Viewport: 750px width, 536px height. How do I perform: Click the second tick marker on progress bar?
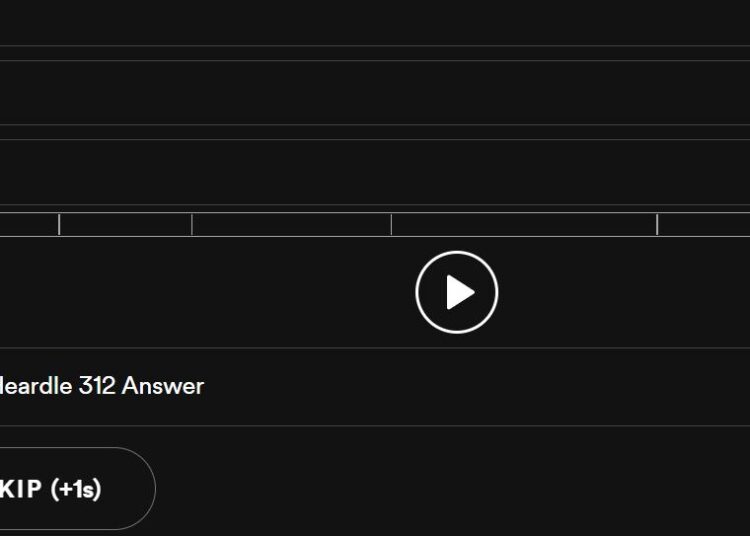192,224
